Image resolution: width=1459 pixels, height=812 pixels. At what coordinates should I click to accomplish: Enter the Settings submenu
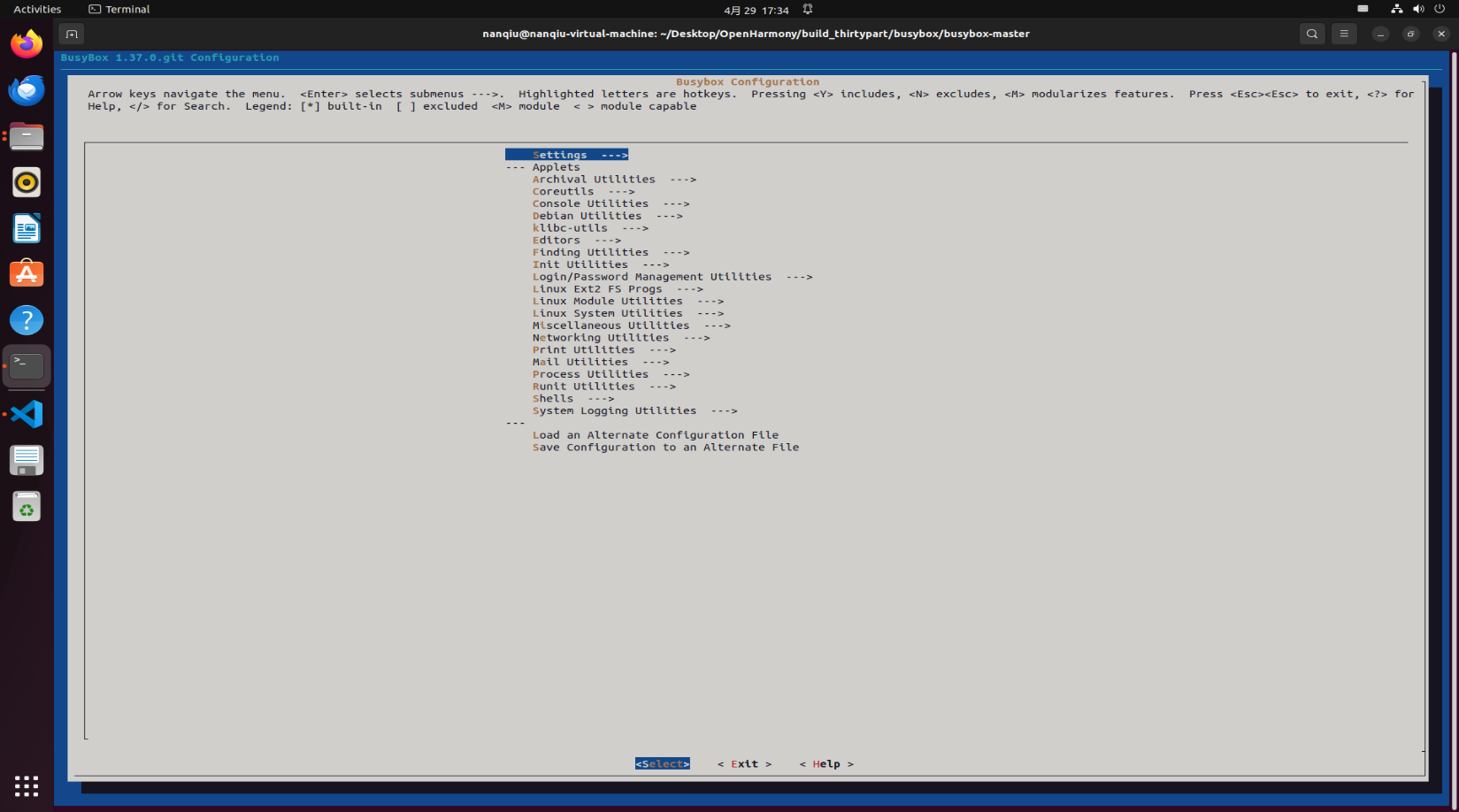[x=567, y=155]
